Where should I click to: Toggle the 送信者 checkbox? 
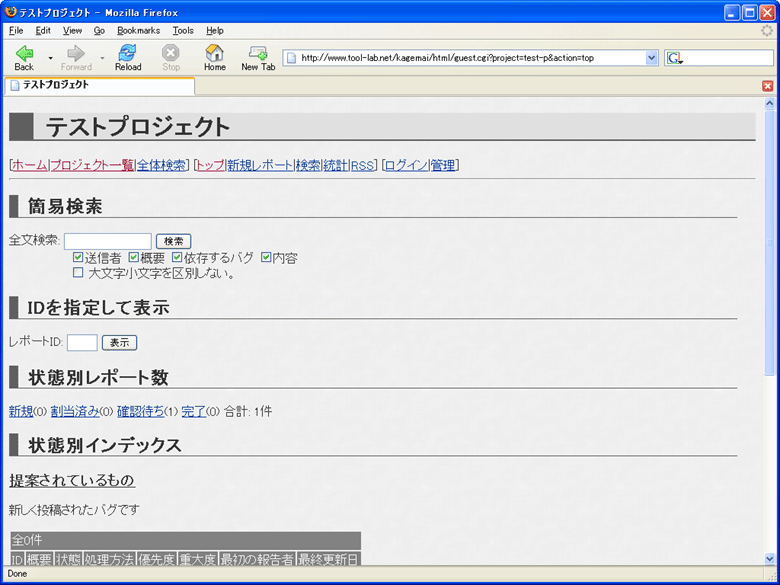[79, 258]
